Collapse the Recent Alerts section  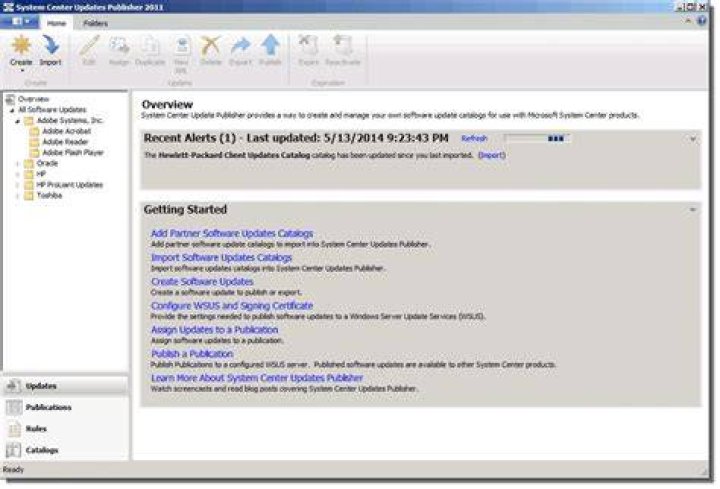[693, 139]
